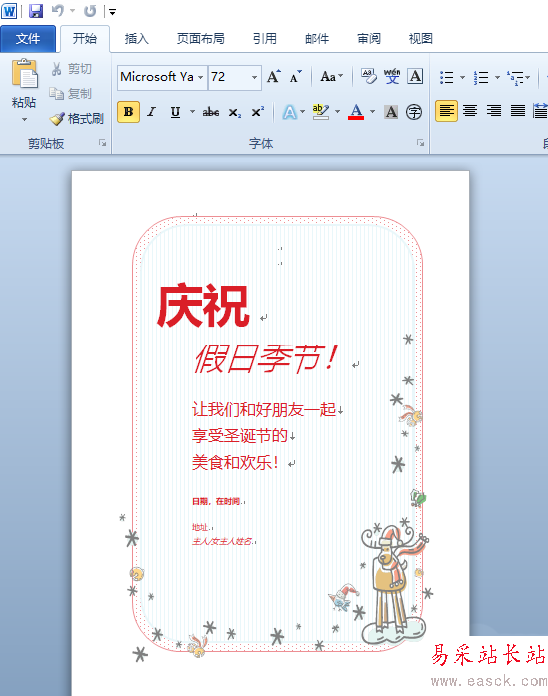Align text left
Image resolution: width=548 pixels, height=696 pixels.
pos(446,111)
